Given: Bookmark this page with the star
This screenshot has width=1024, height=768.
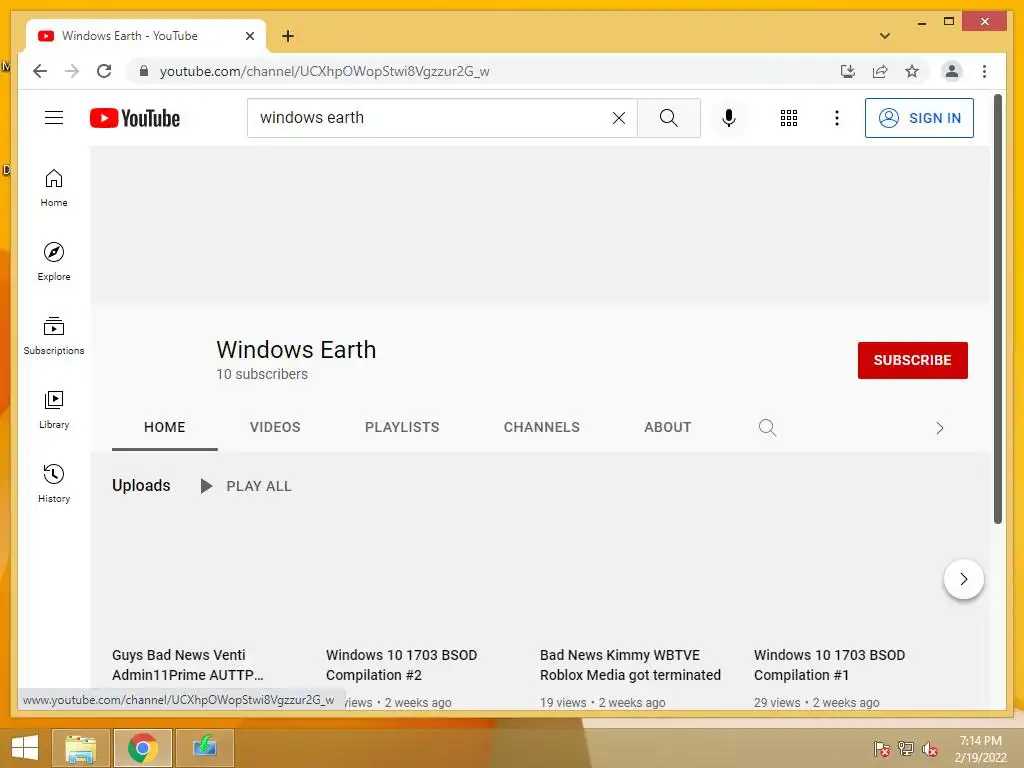Looking at the screenshot, I should pos(912,71).
